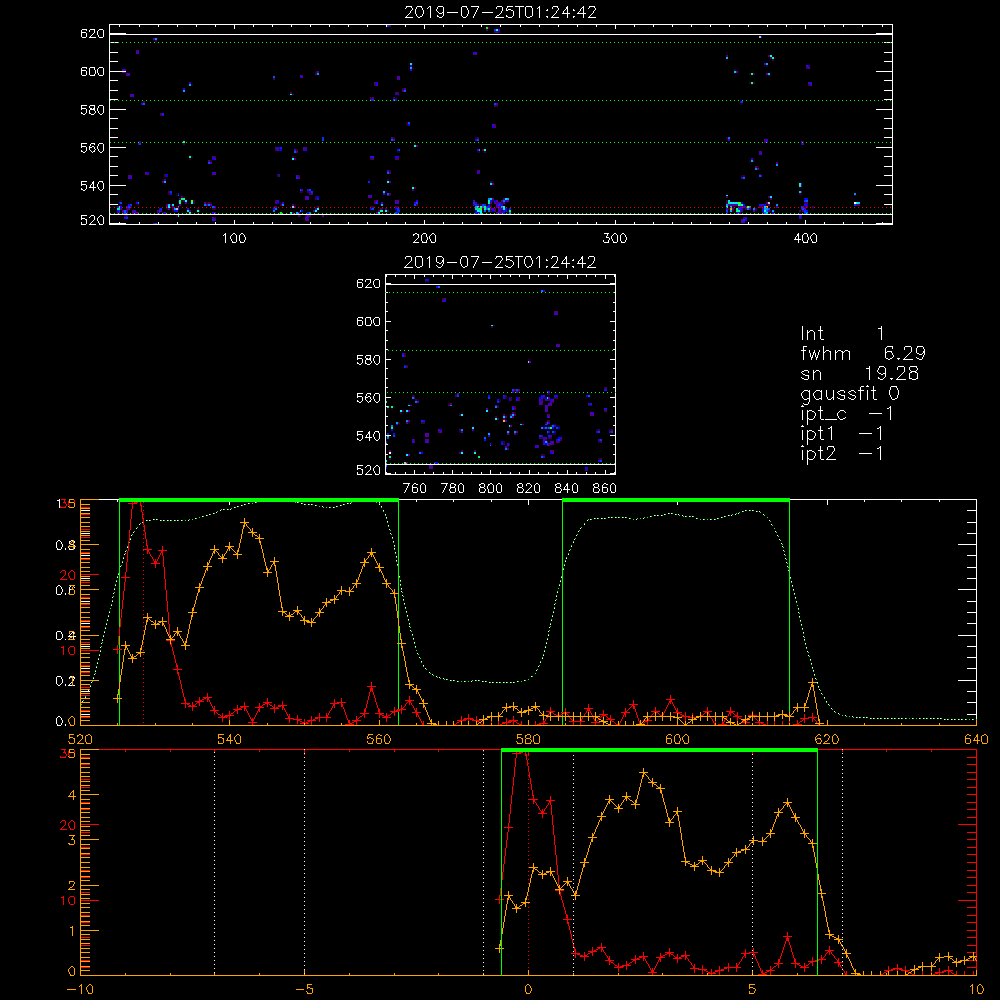The width and height of the screenshot is (1000, 1000).
Task: Click the "4" y-axis label of the bottom plot
Action: [71, 795]
